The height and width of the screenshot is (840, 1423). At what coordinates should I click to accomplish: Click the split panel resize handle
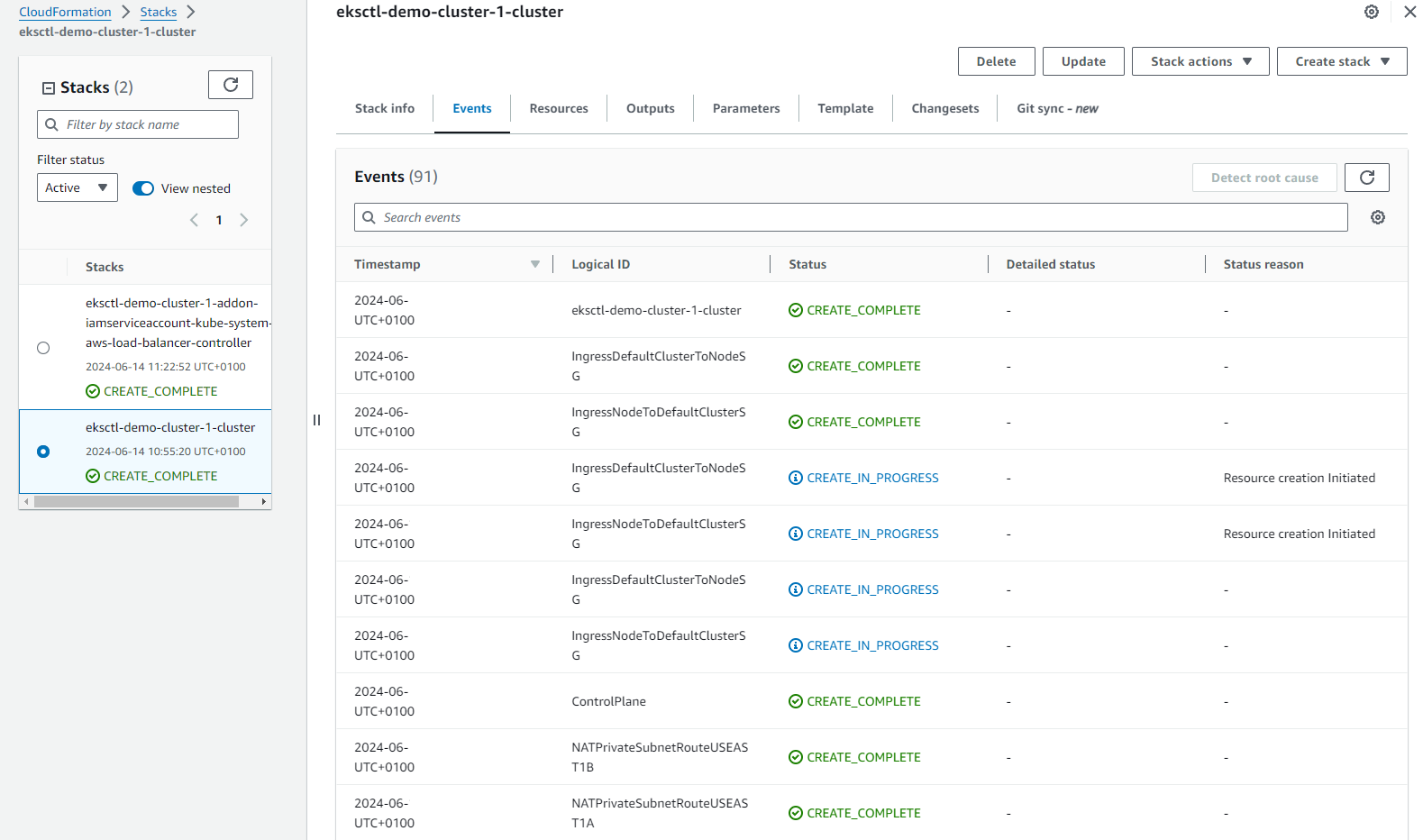coord(316,420)
